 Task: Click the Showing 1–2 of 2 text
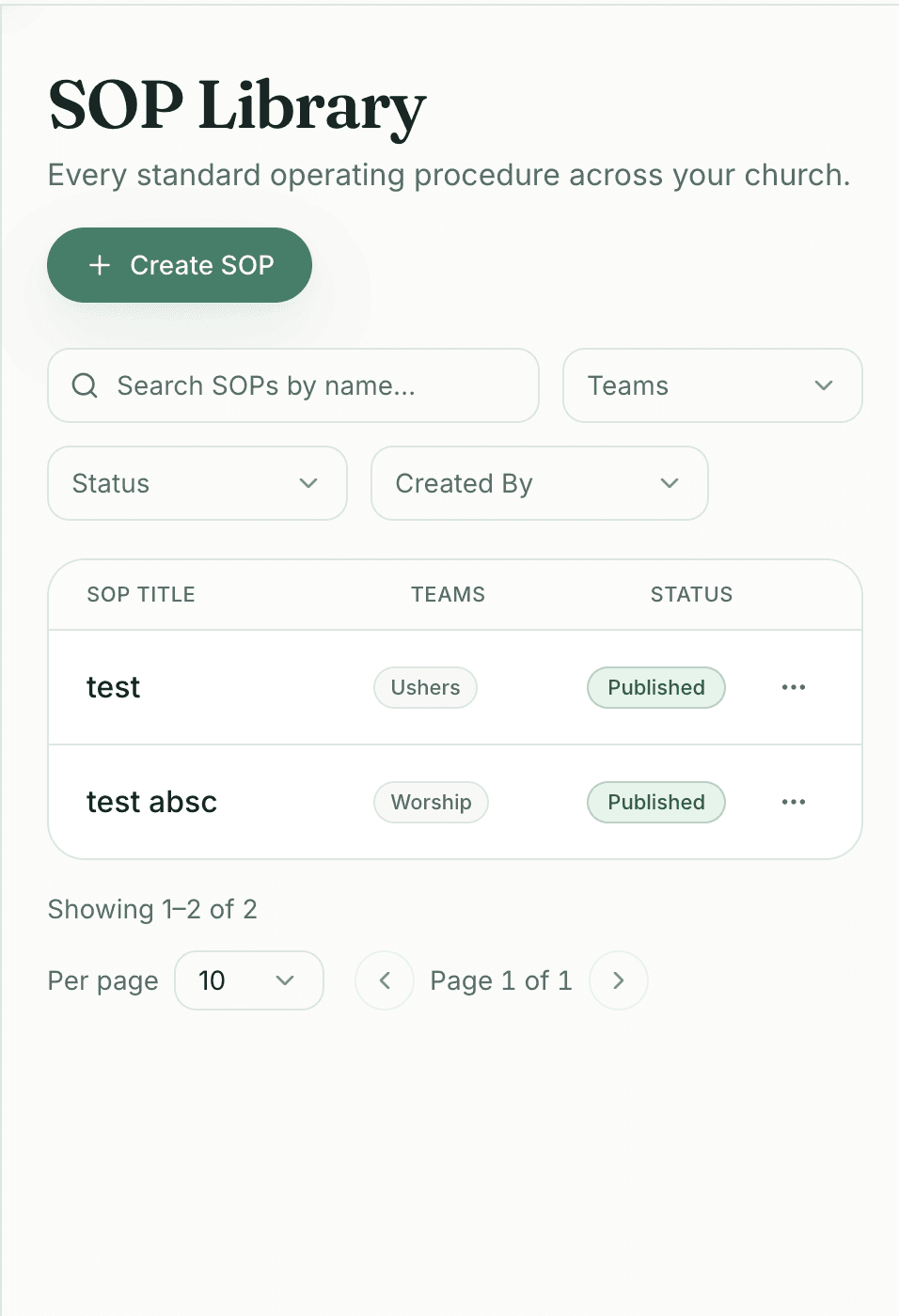(x=152, y=909)
